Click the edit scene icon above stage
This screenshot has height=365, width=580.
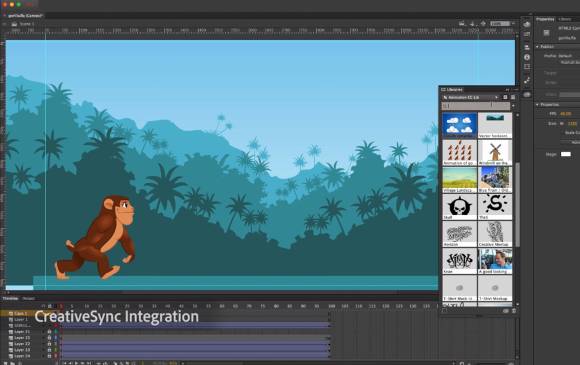[x=462, y=24]
